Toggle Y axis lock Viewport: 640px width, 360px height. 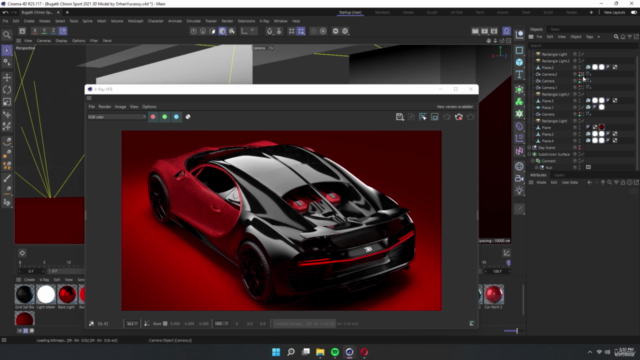[x=44, y=31]
